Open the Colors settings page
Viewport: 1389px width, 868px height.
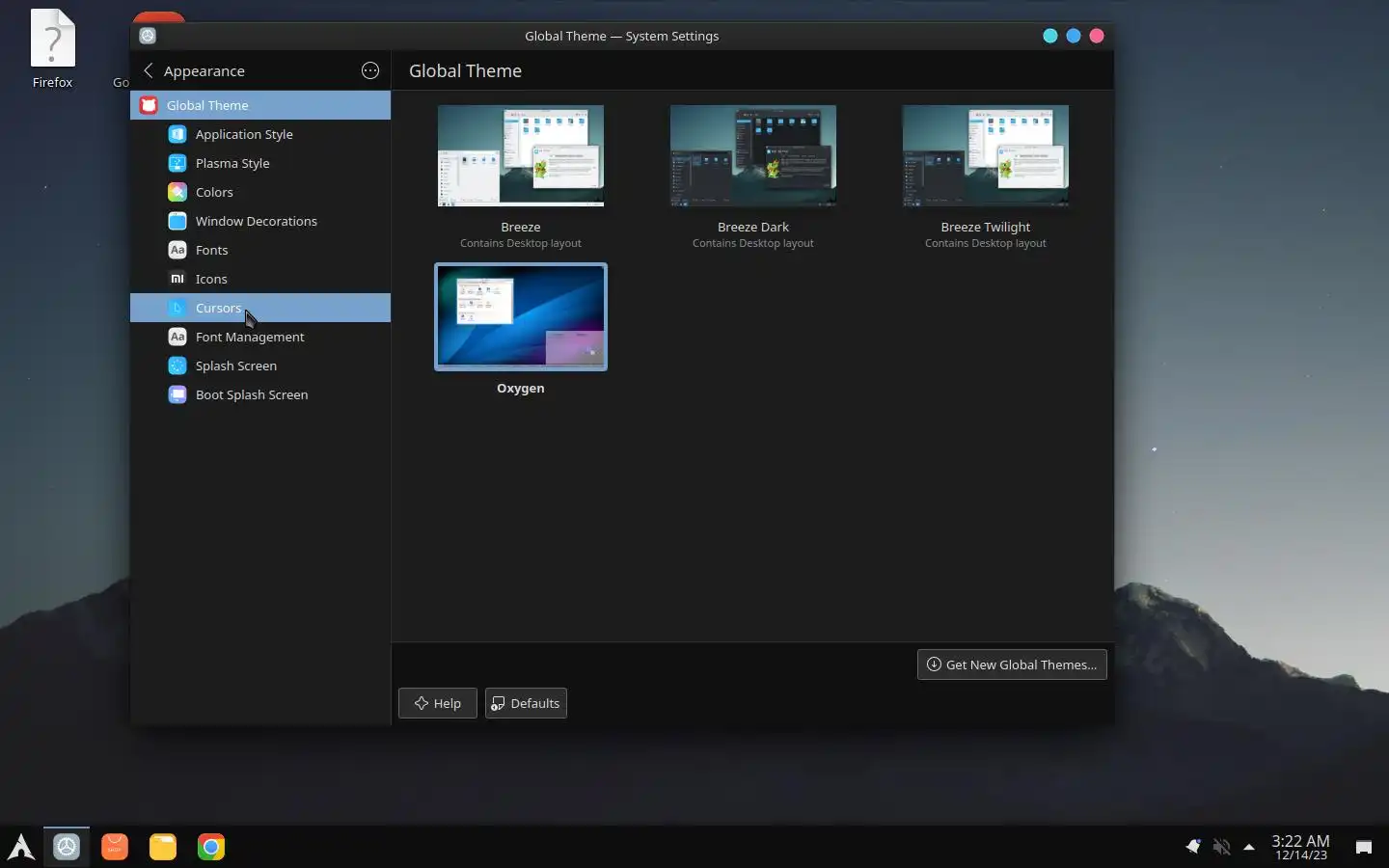(x=259, y=192)
